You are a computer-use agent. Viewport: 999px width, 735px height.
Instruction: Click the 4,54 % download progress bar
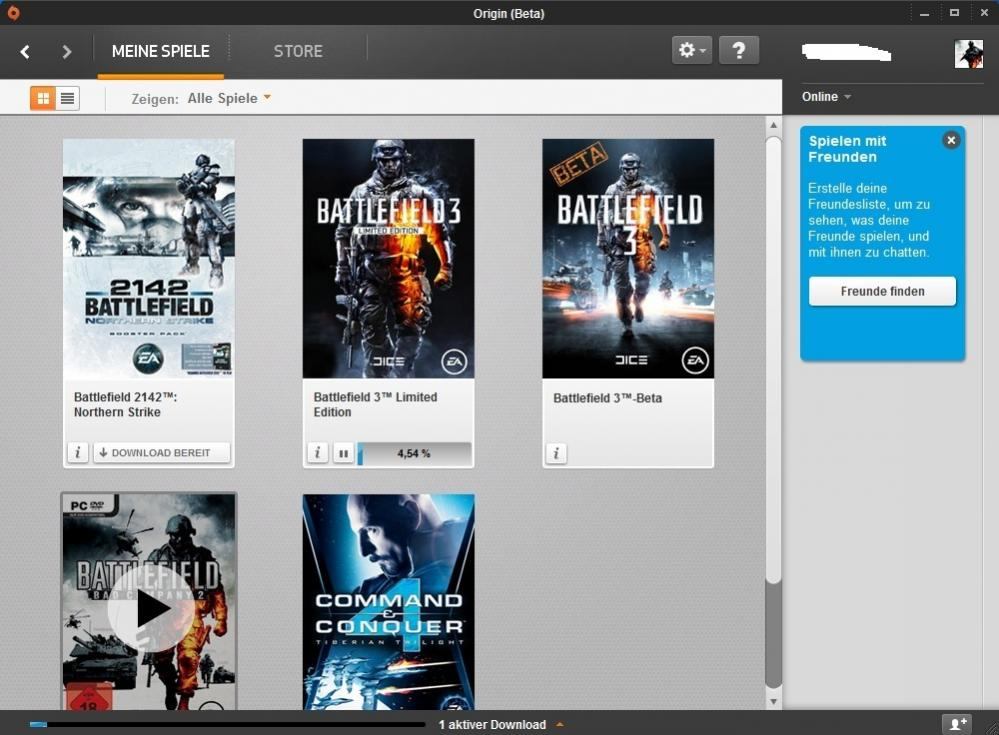414,453
